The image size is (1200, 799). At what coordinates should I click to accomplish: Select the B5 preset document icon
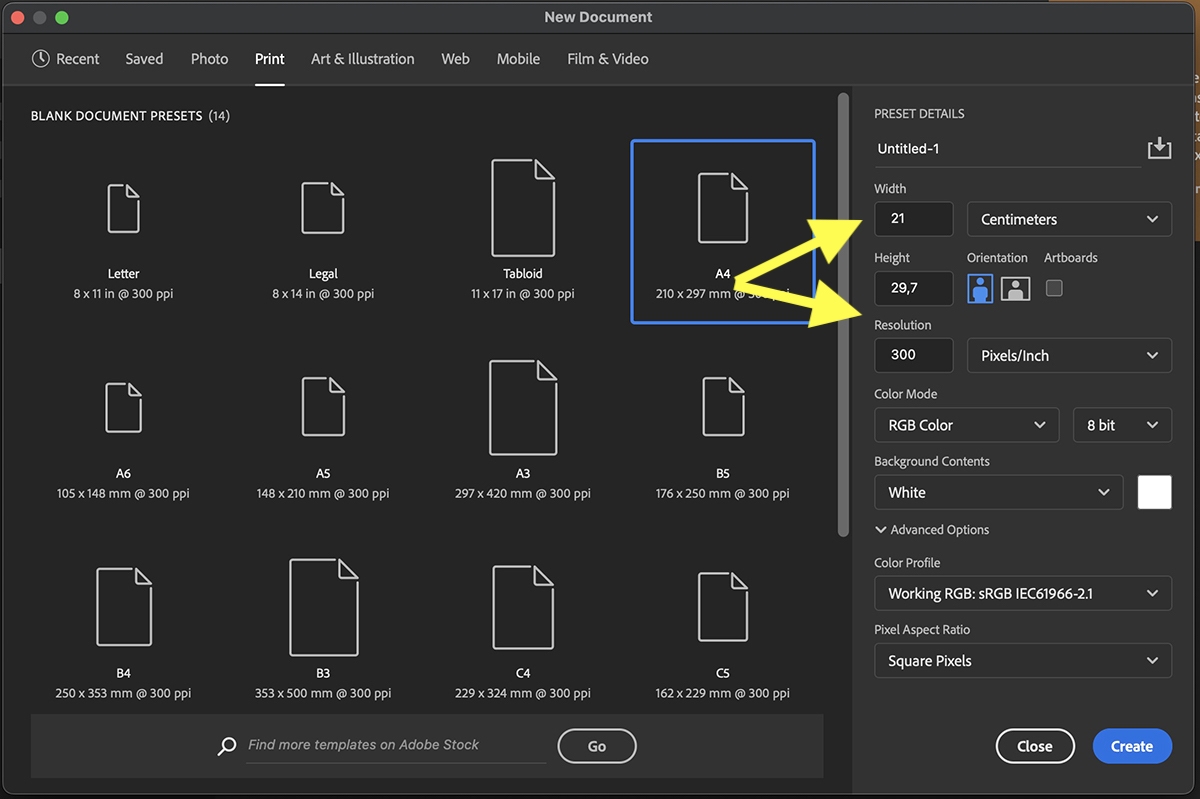click(x=723, y=406)
